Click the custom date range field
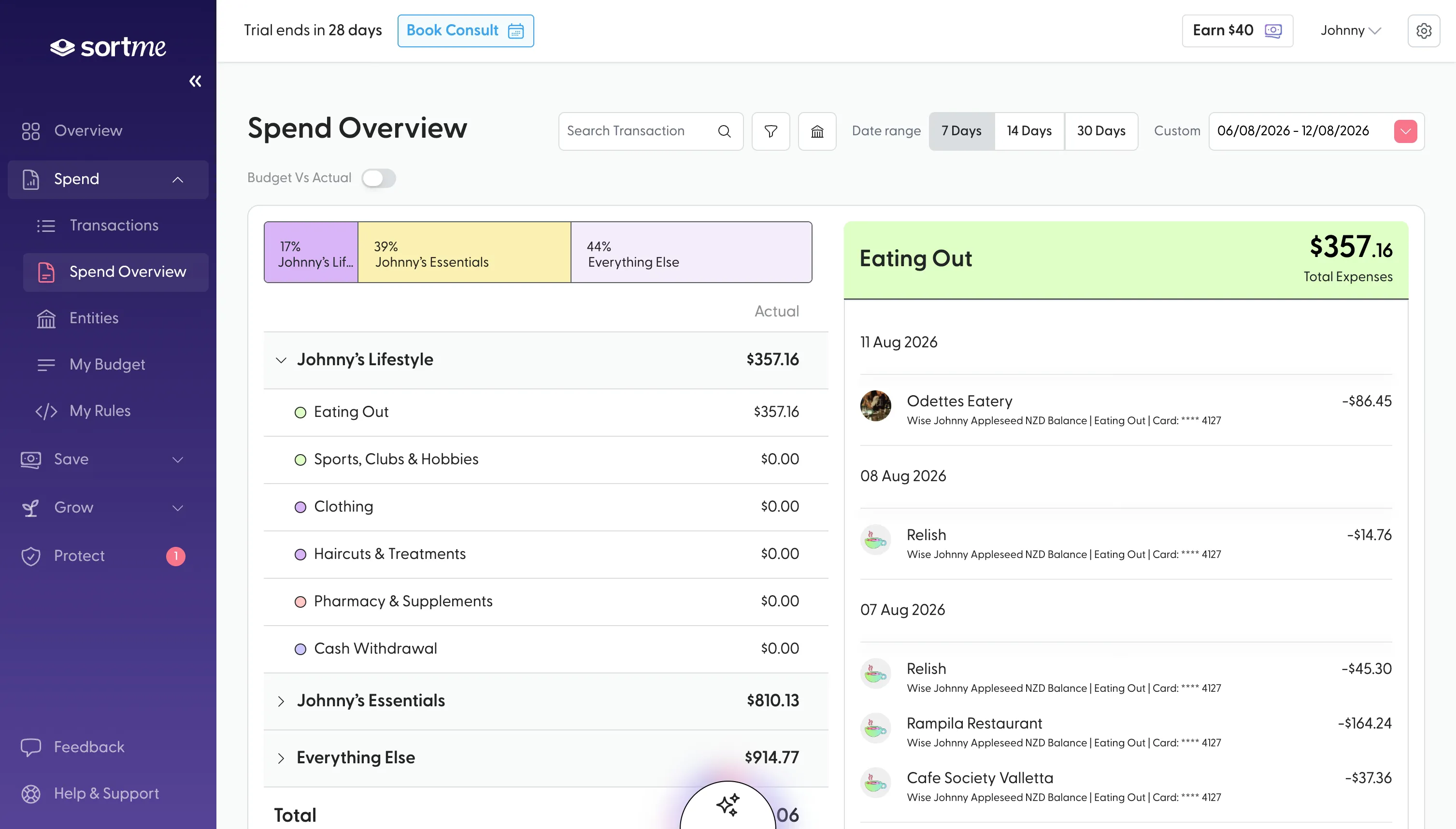 1316,131
